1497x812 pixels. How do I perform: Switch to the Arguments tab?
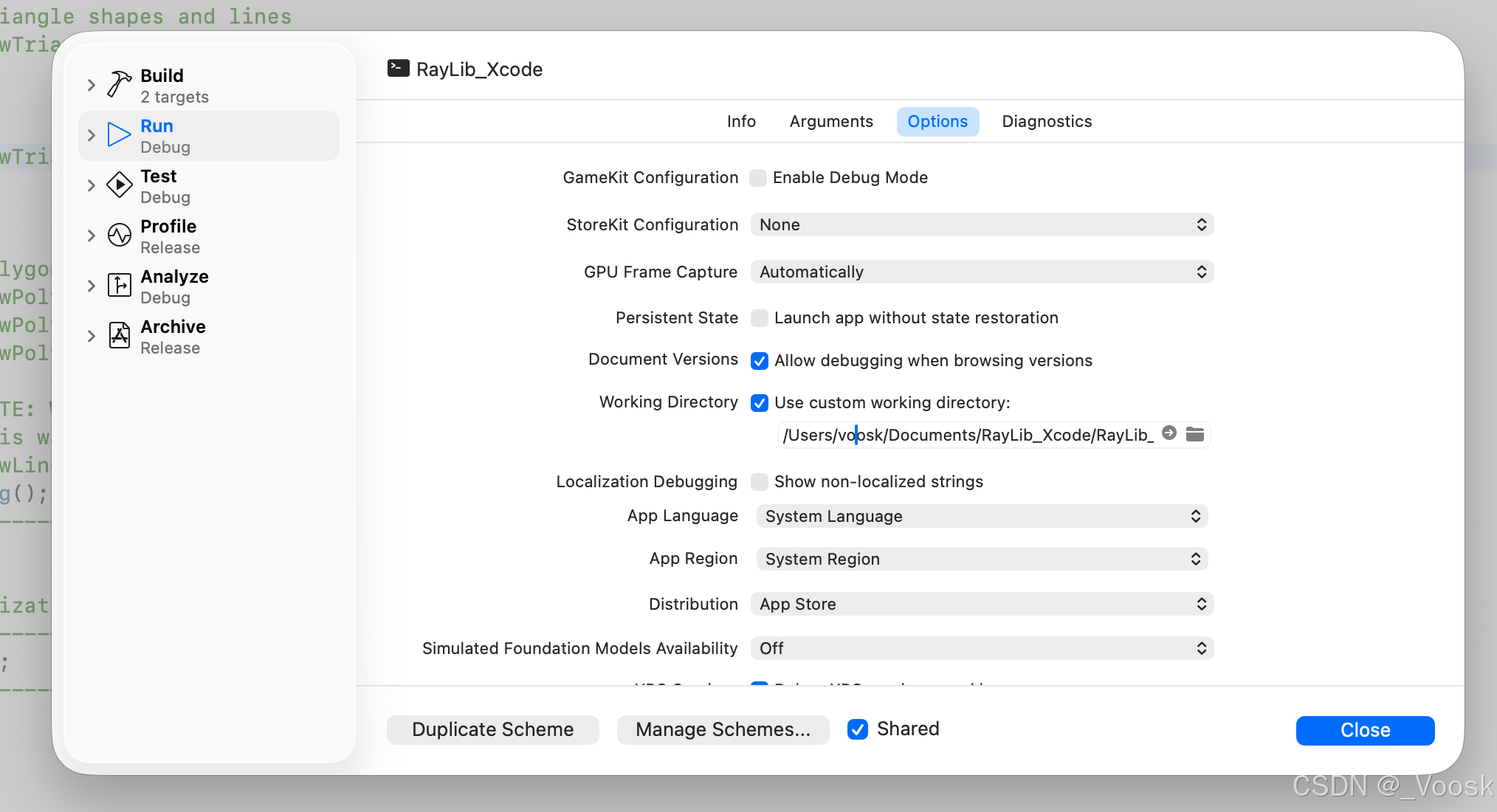pyautogui.click(x=831, y=122)
